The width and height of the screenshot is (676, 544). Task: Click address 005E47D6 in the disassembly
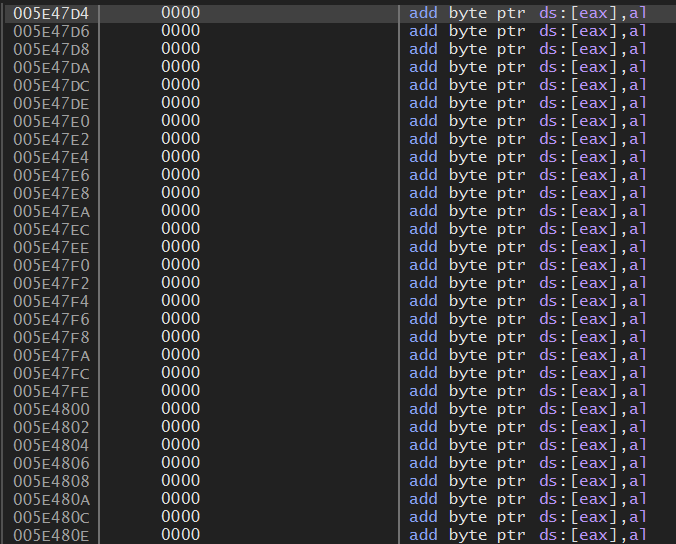click(x=51, y=31)
